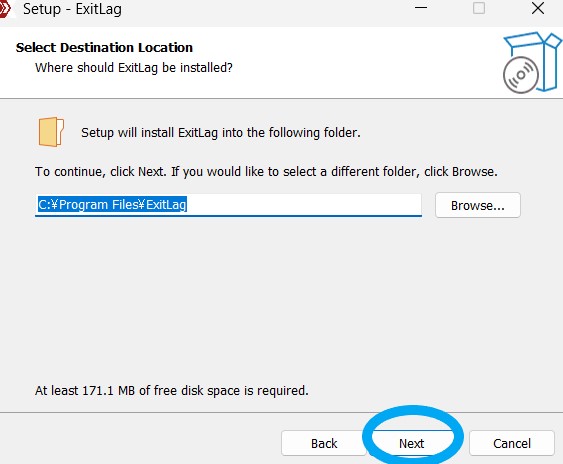Click the 'Setup - ExitLag' title bar text
This screenshot has width=563, height=464.
point(72,9)
